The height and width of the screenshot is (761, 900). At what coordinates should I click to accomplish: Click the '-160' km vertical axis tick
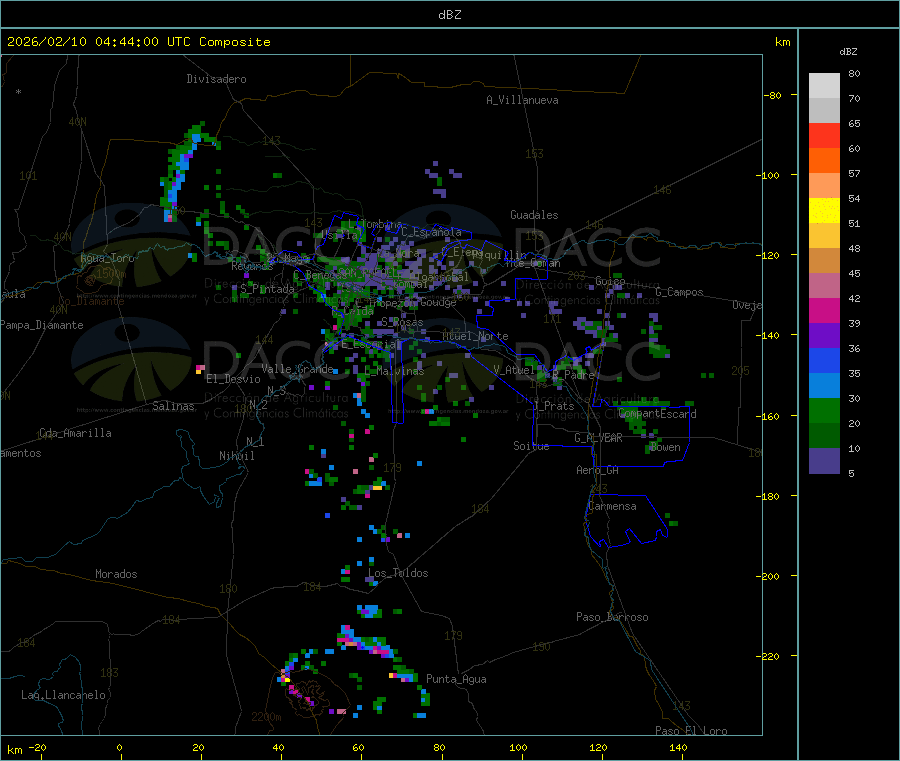[x=769, y=416]
